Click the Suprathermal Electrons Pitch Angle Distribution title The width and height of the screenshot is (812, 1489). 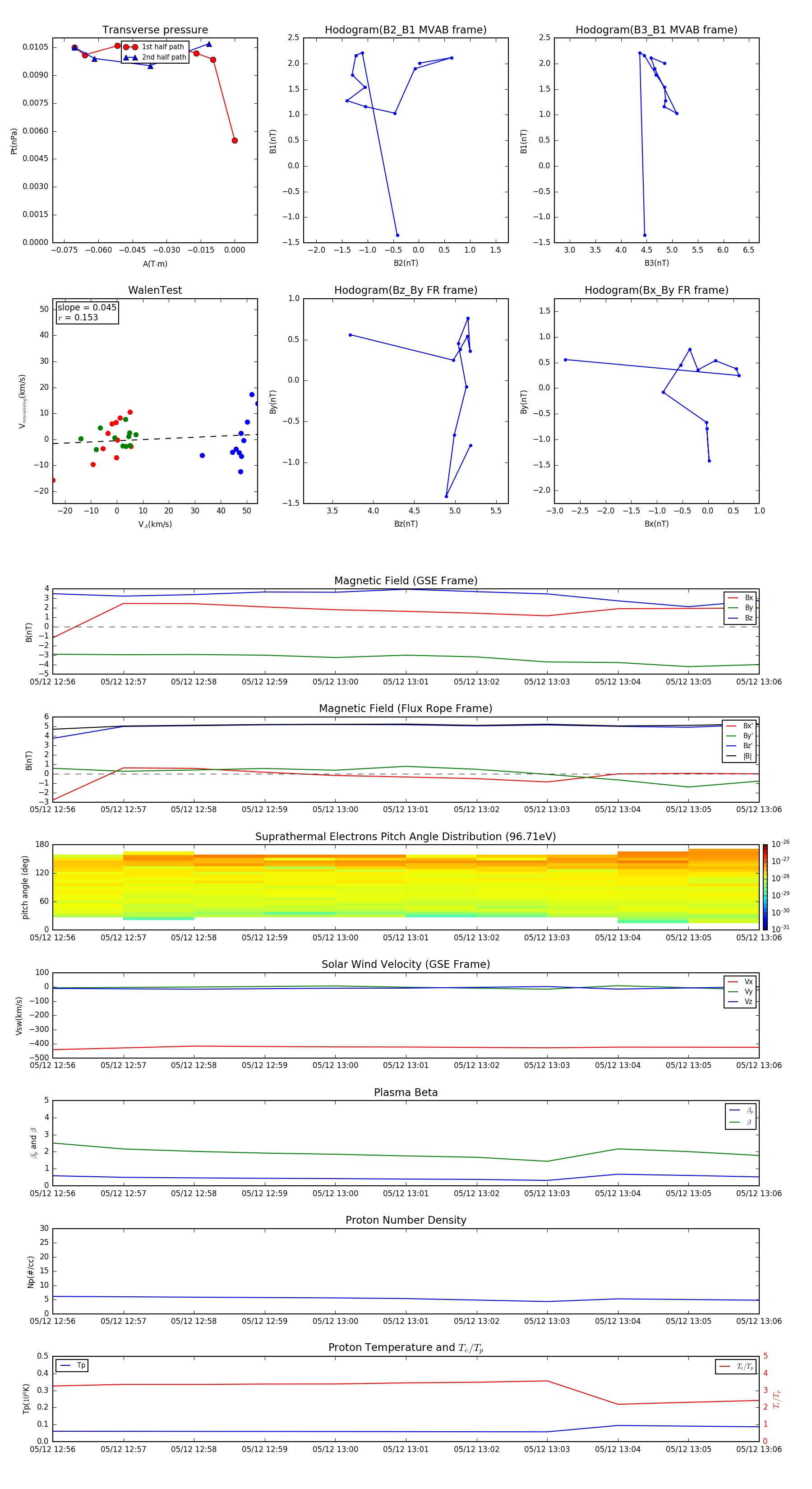tap(406, 837)
